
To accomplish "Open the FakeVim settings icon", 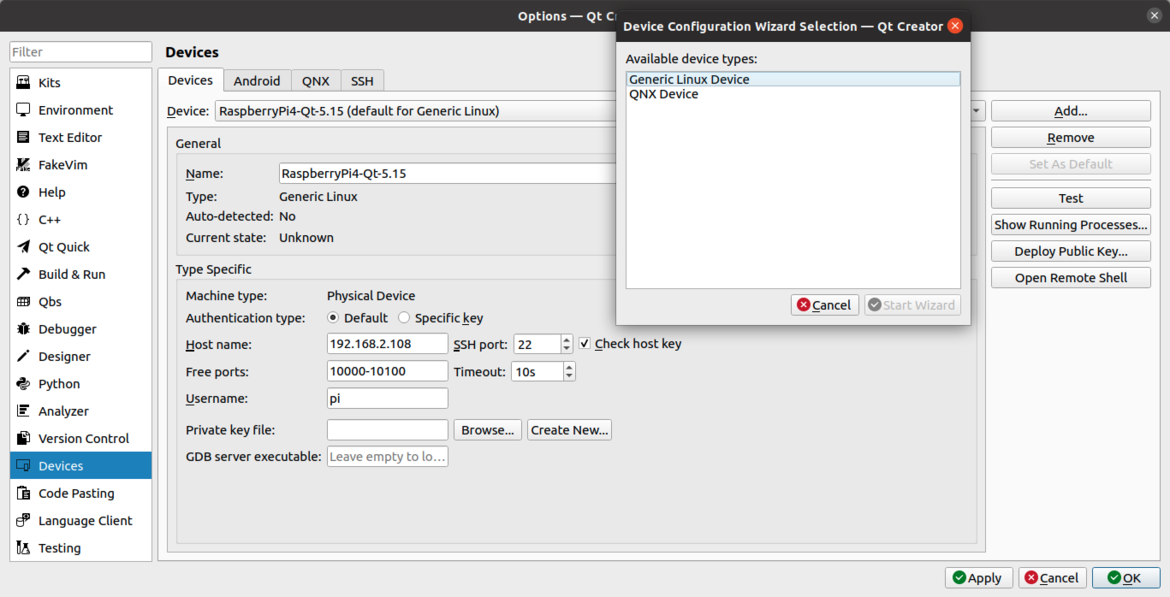I will point(23,165).
